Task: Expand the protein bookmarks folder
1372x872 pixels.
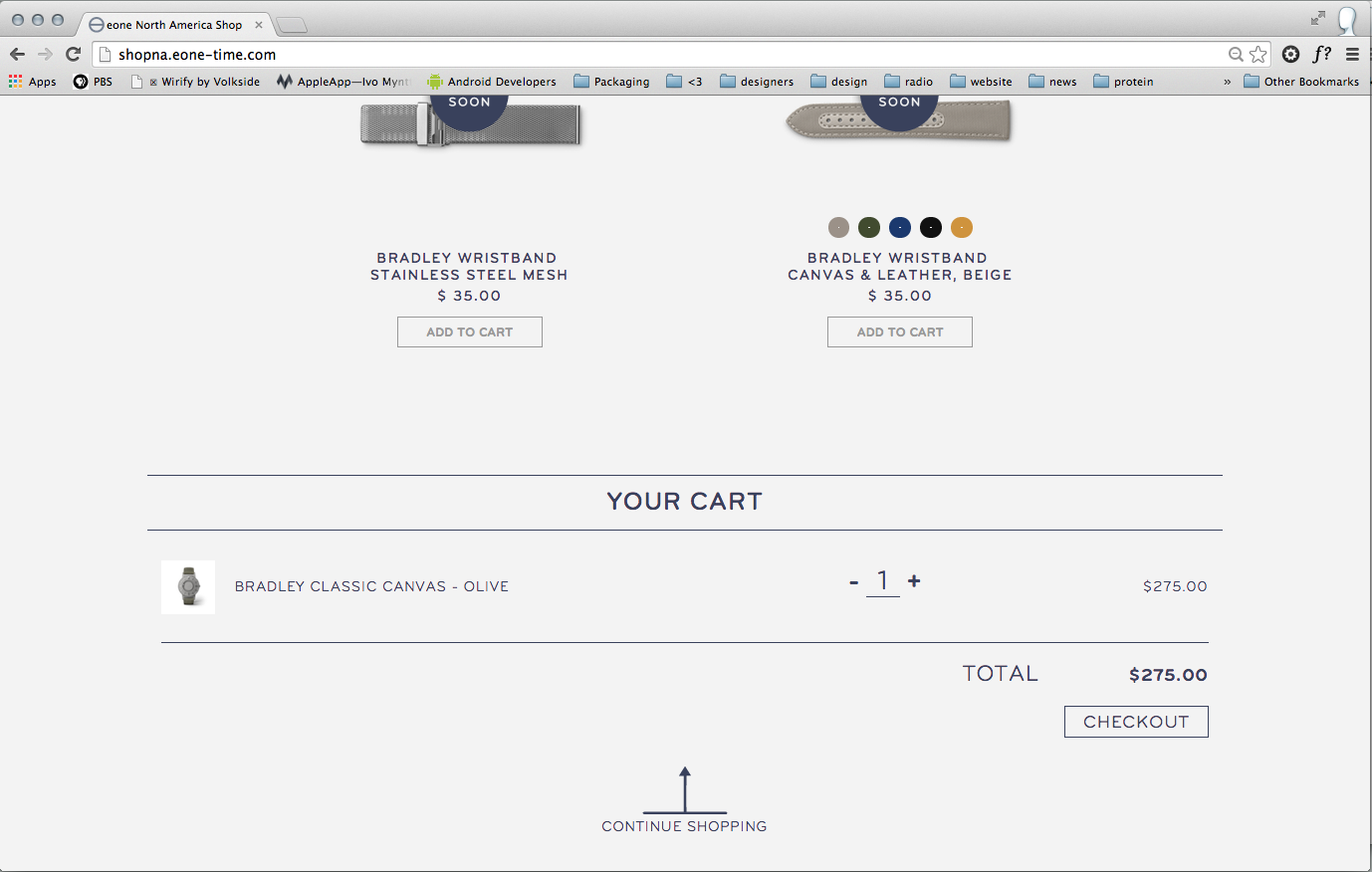Action: point(1123,82)
